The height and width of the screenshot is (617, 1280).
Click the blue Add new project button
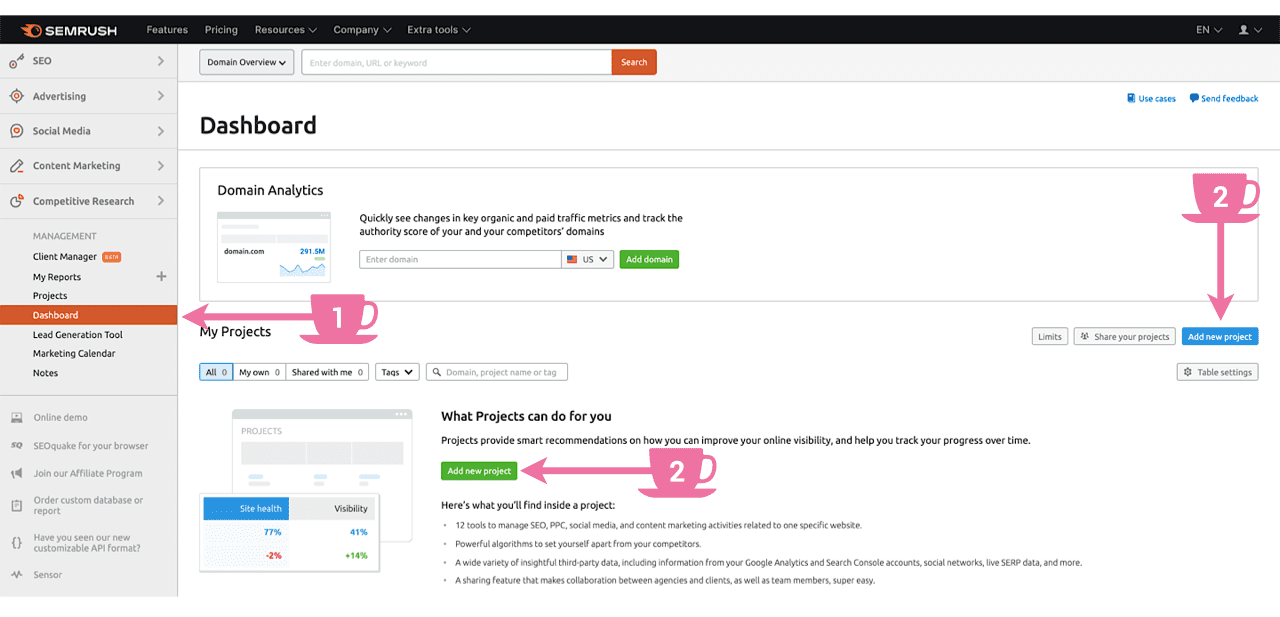pos(1219,336)
